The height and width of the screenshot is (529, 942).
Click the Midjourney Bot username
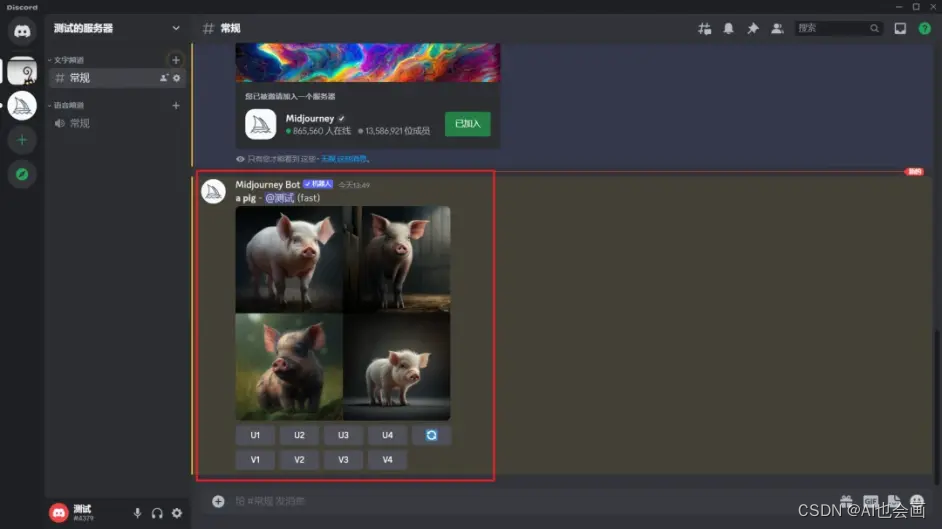pos(267,184)
